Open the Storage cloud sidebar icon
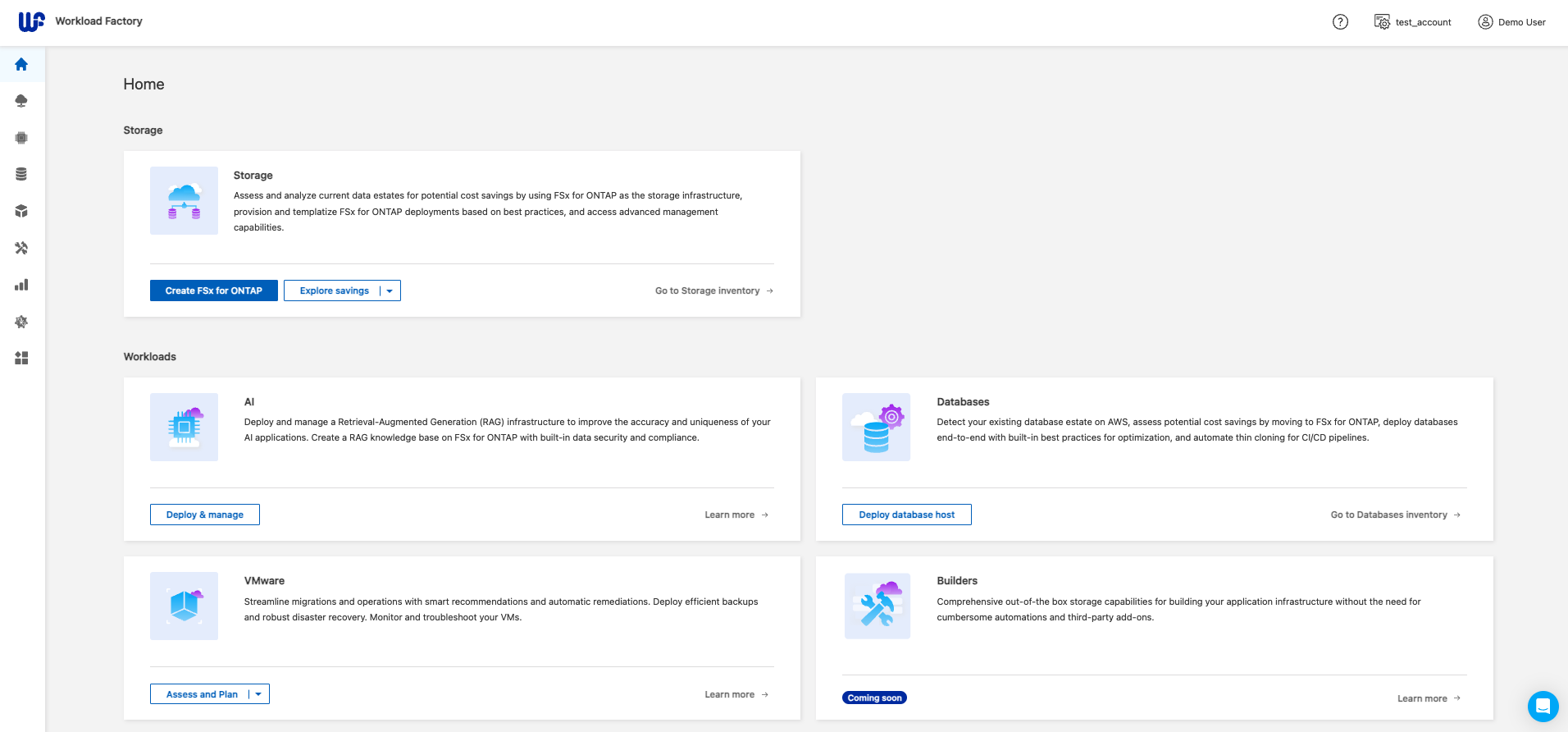The image size is (1568, 732). (x=21, y=101)
